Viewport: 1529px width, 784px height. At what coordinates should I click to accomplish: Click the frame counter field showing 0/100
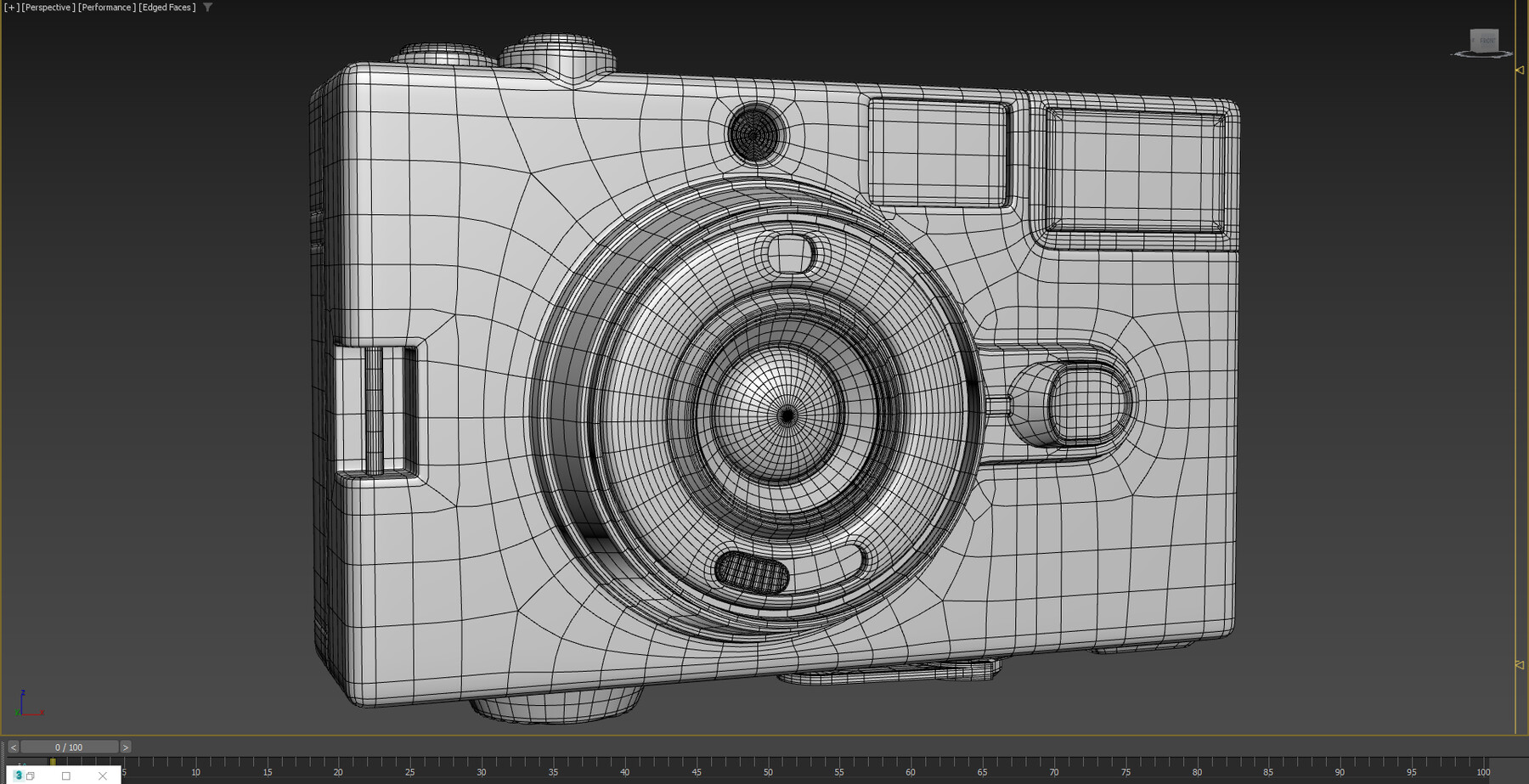click(x=68, y=747)
